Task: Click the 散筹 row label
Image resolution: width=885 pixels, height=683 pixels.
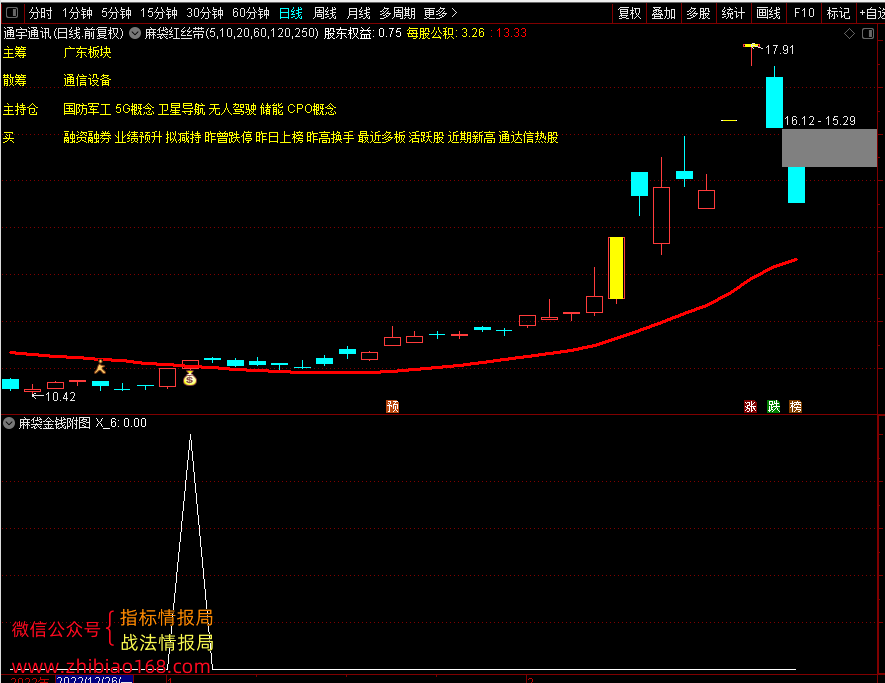Action: (15, 80)
